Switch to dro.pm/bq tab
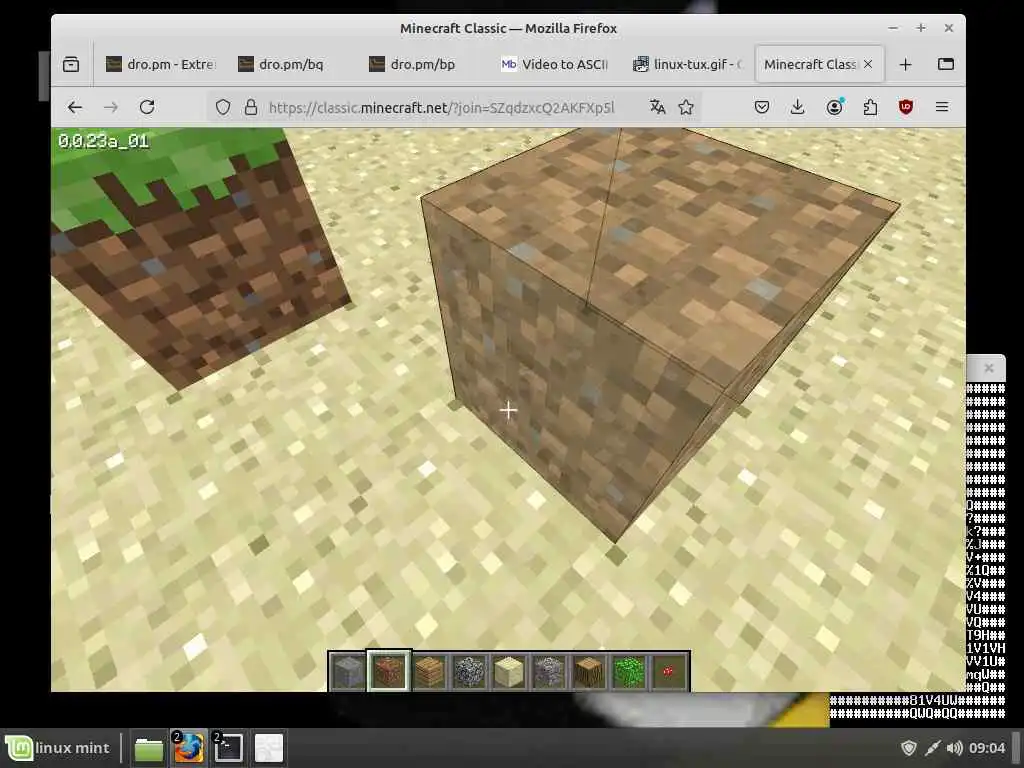This screenshot has width=1024, height=768. (291, 64)
